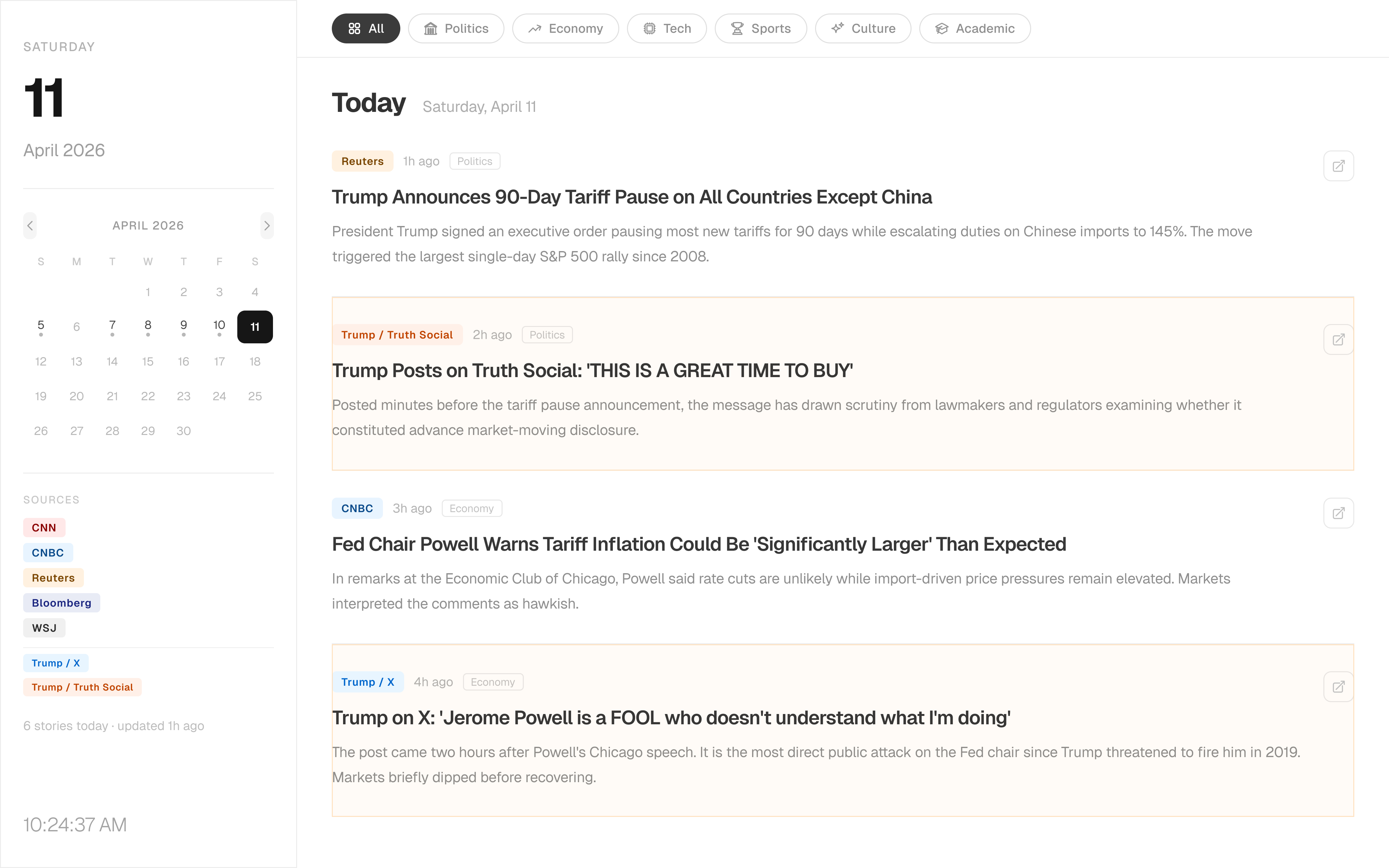The width and height of the screenshot is (1389, 868).
Task: Toggle the Bloomberg source filter
Action: [61, 603]
